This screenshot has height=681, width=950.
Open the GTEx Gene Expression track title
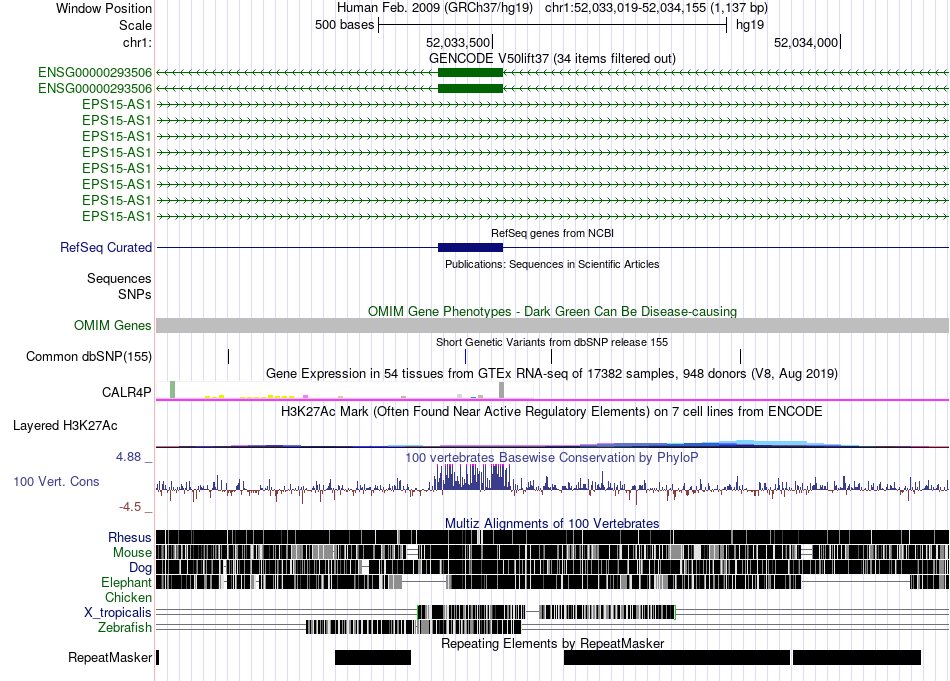point(552,373)
